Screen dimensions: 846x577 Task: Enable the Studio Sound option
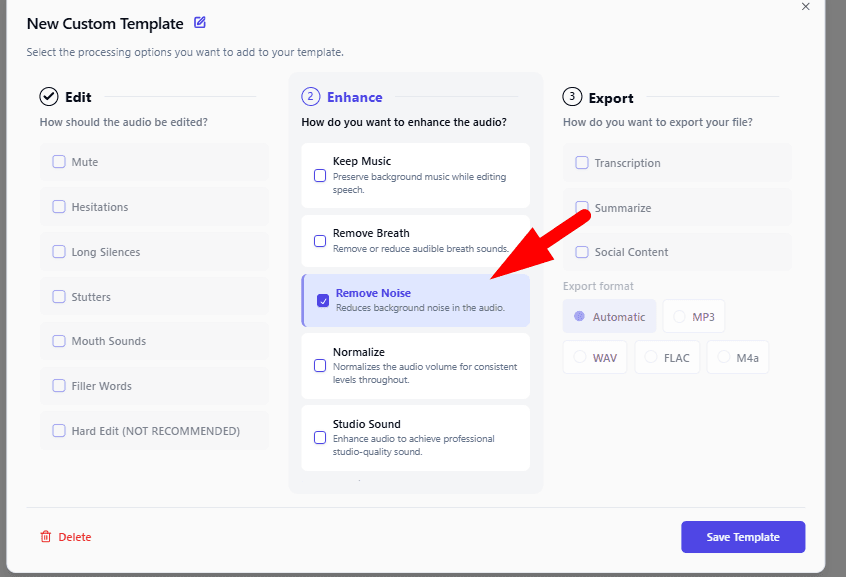pos(320,438)
